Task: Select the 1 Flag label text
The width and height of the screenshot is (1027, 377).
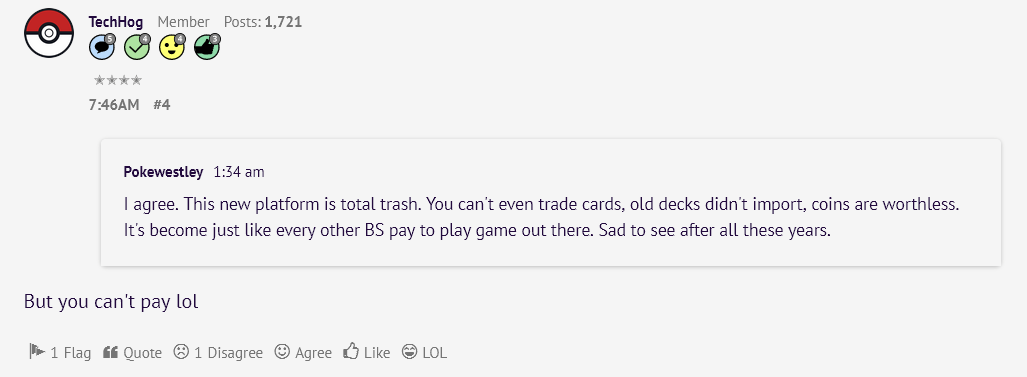Action: click(71, 353)
